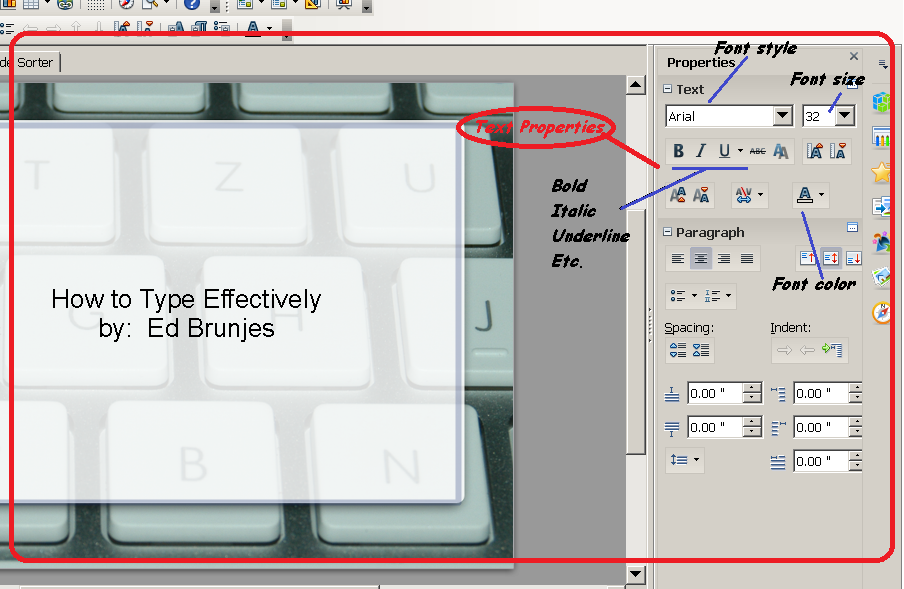Open toolbar font color dropdown arrow
Viewport: 904px width, 589px height.
click(x=269, y=28)
